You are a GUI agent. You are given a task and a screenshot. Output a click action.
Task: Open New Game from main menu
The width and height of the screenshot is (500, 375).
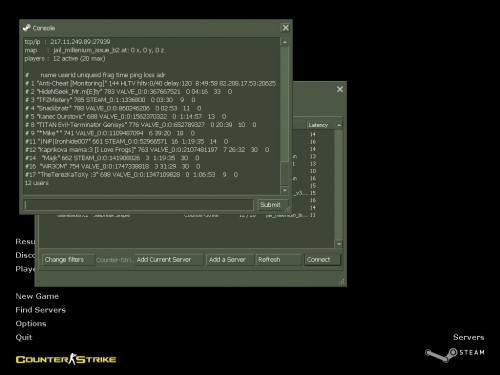tap(37, 296)
